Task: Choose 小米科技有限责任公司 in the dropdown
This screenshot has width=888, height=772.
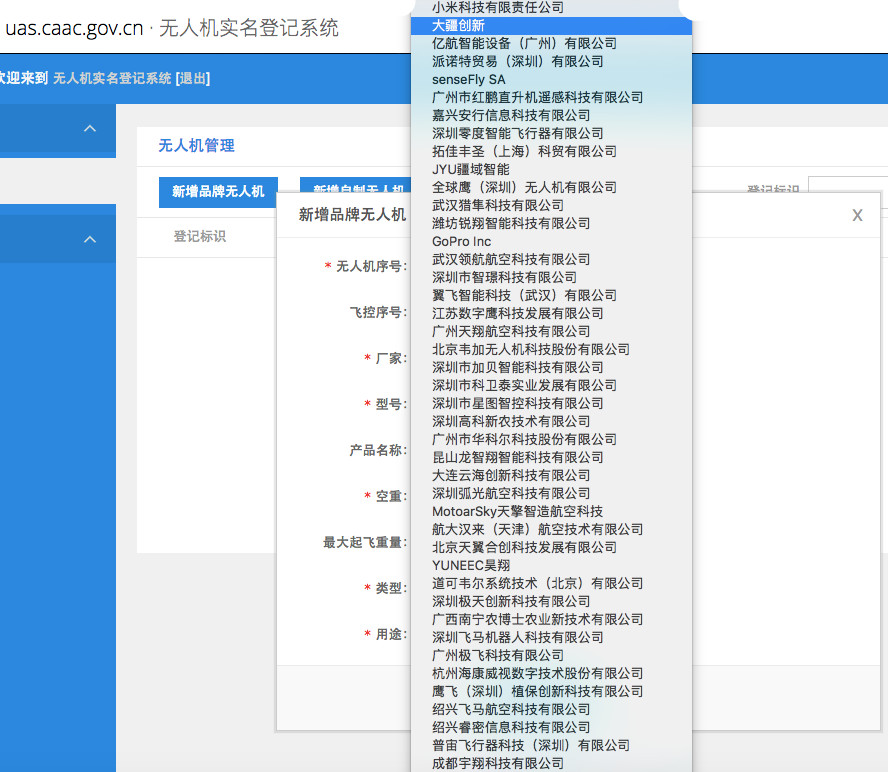Action: 498,7
